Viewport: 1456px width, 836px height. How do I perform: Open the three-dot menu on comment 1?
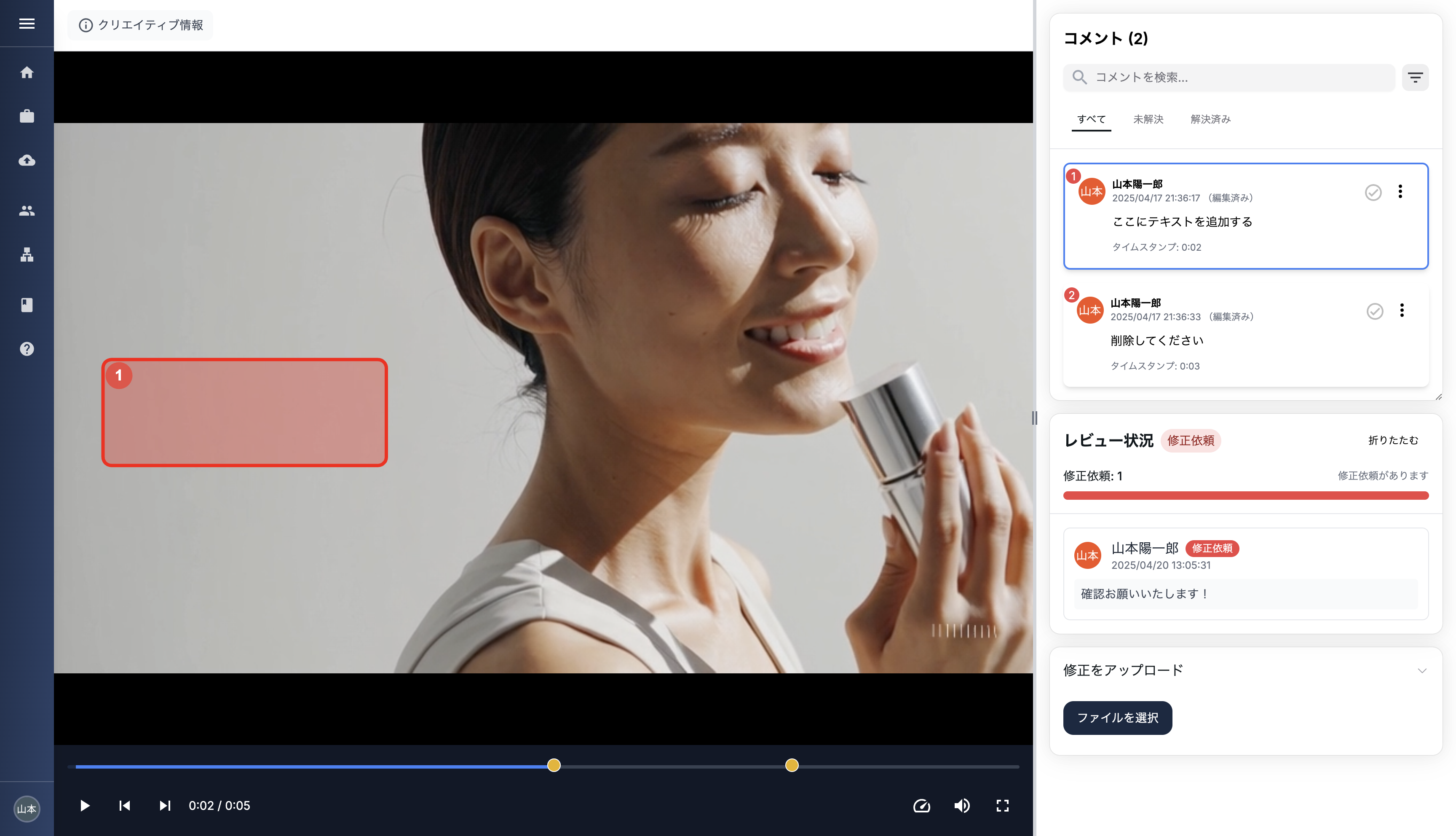coord(1400,192)
